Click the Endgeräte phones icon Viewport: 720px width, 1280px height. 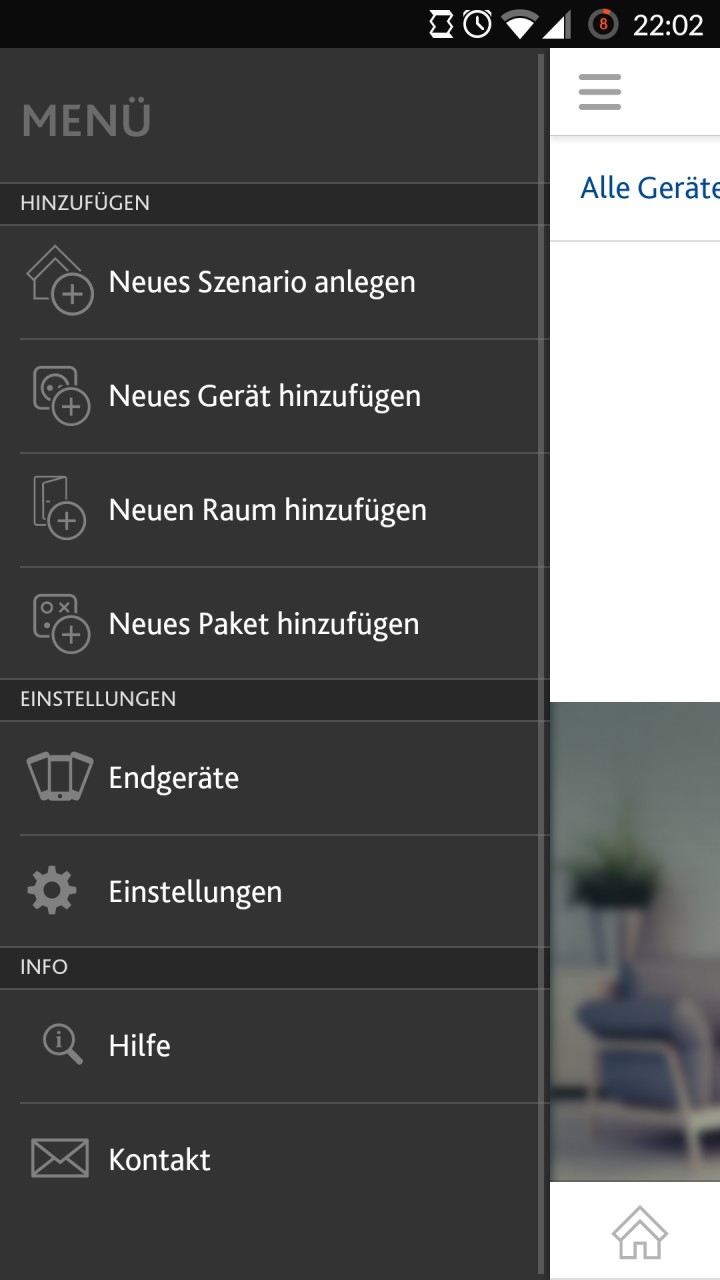[x=60, y=777]
